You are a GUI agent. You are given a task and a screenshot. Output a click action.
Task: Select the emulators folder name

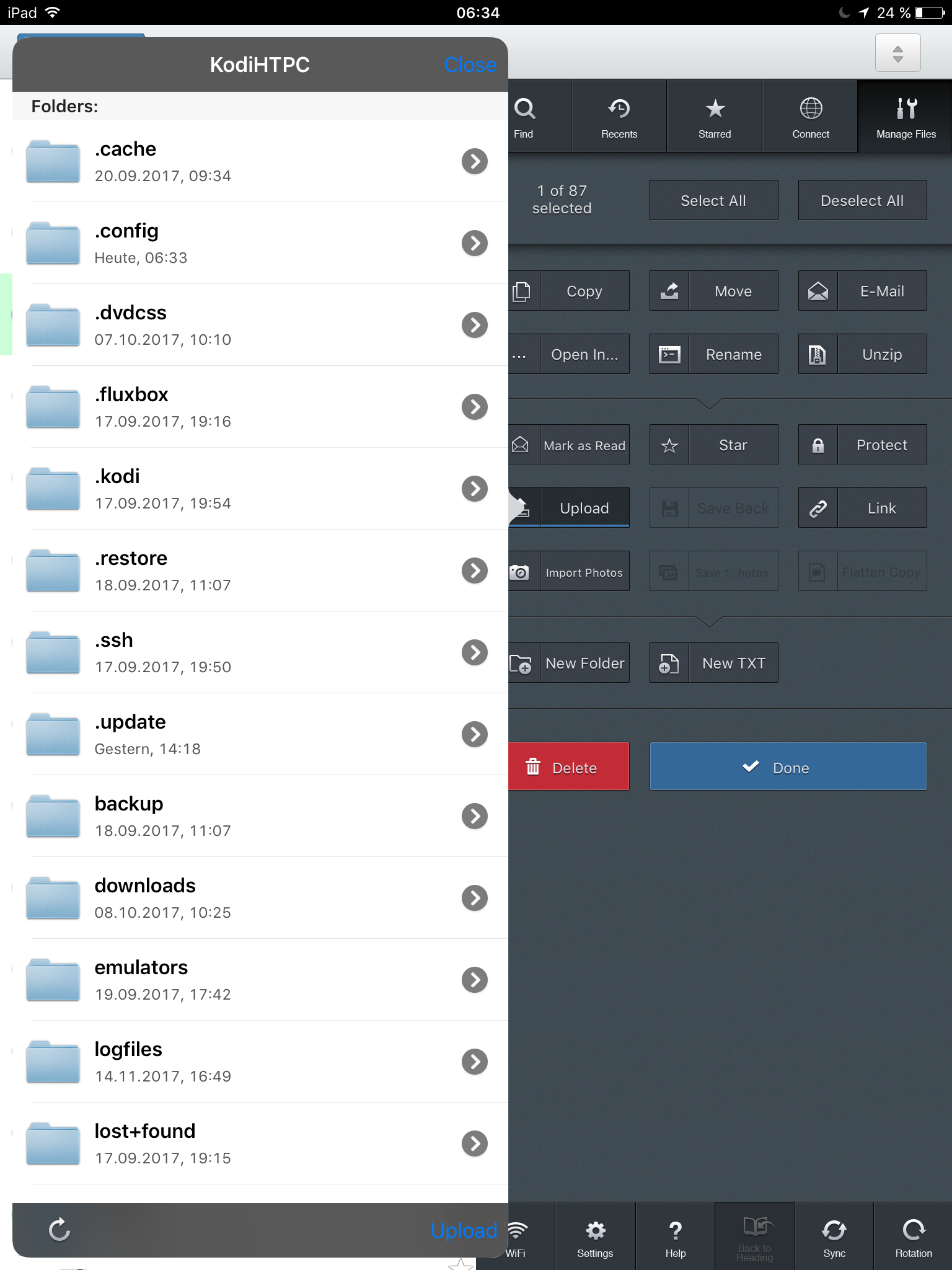(x=141, y=967)
